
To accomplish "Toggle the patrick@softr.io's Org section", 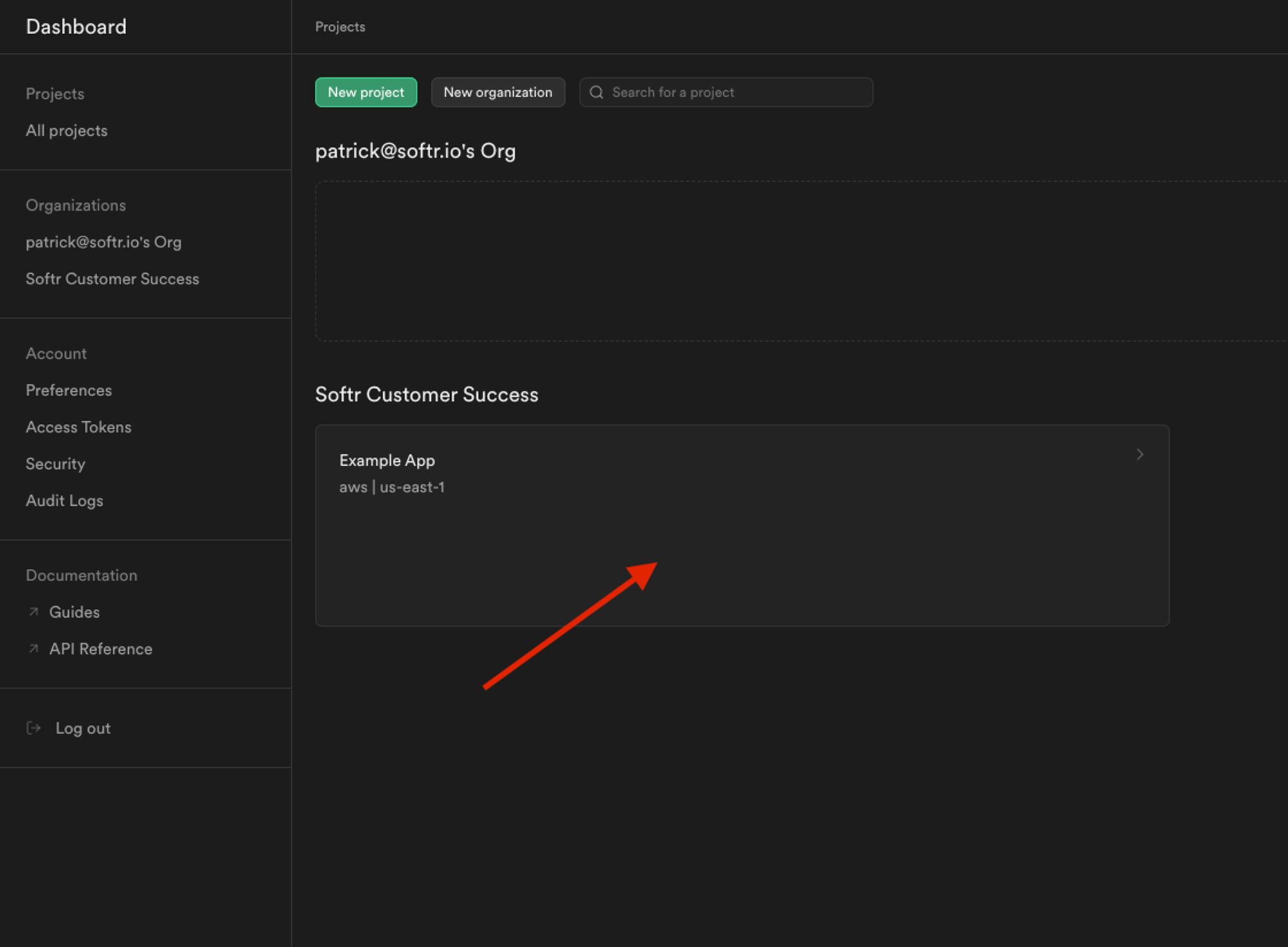I will (416, 150).
